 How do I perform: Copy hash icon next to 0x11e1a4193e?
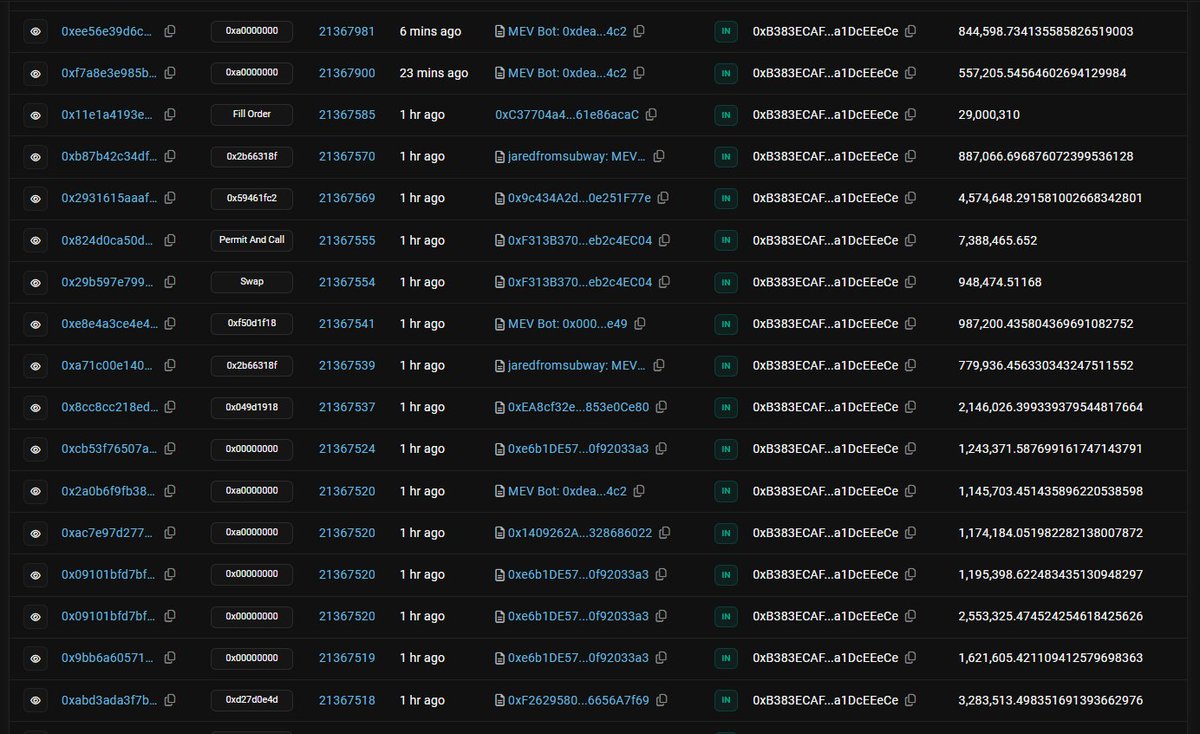coord(170,115)
